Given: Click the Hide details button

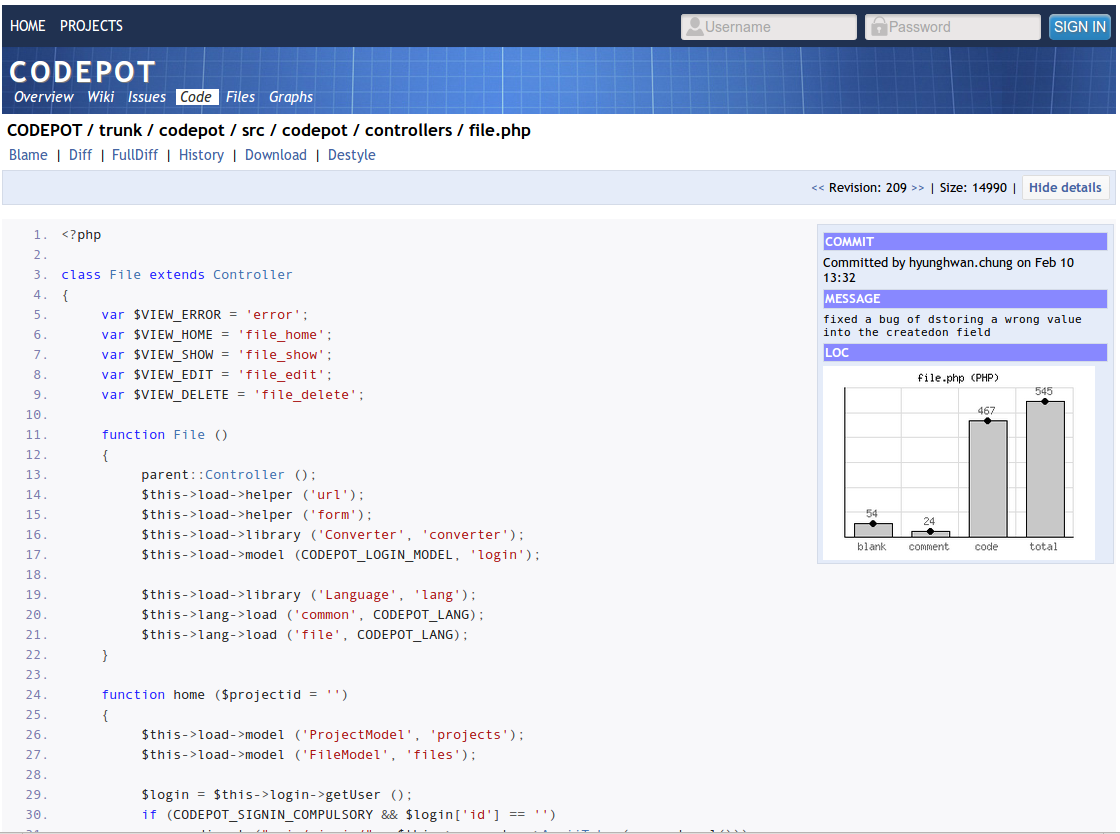Looking at the screenshot, I should point(1065,187).
